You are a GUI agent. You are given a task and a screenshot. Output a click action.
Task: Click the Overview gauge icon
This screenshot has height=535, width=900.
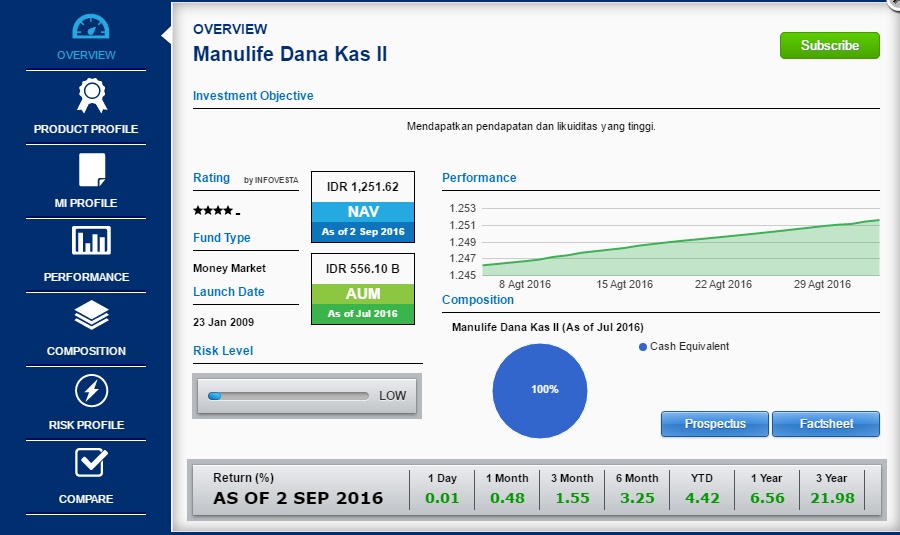point(91,26)
